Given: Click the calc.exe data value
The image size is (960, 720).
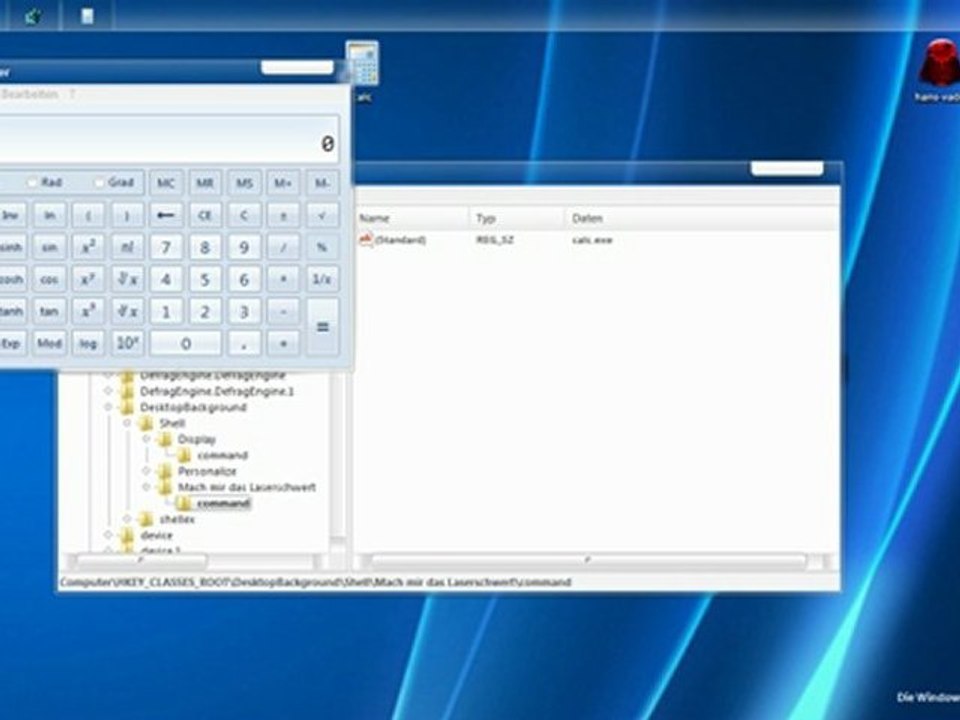Looking at the screenshot, I should [x=592, y=239].
